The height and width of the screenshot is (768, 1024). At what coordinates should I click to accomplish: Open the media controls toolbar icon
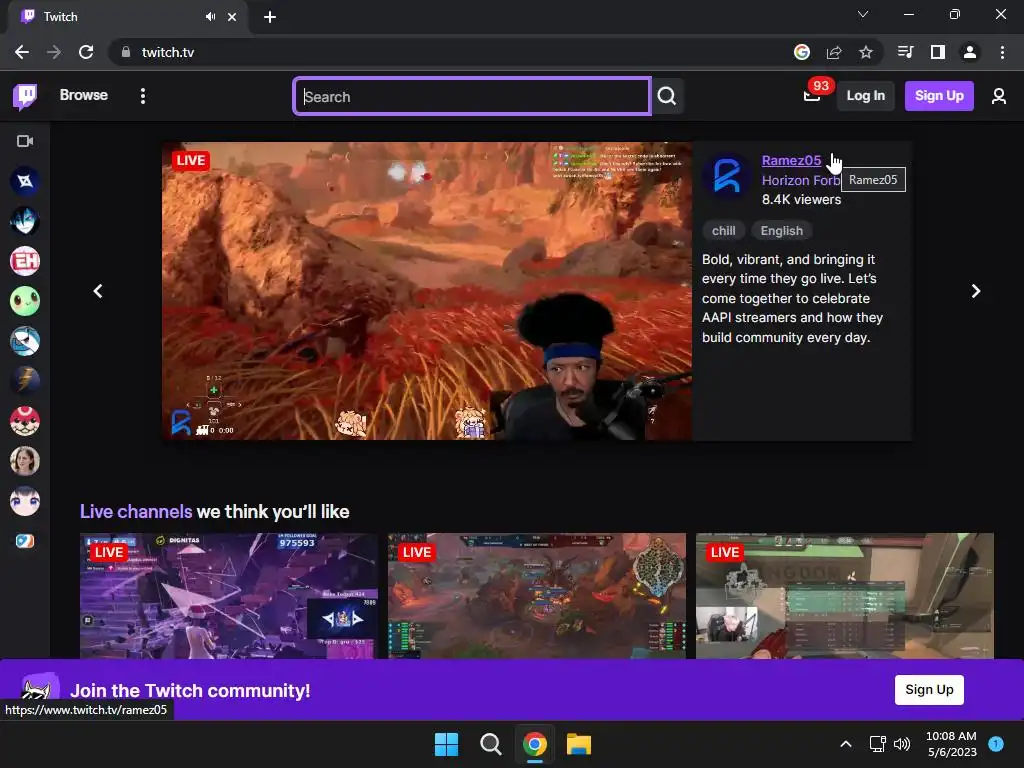(x=906, y=52)
